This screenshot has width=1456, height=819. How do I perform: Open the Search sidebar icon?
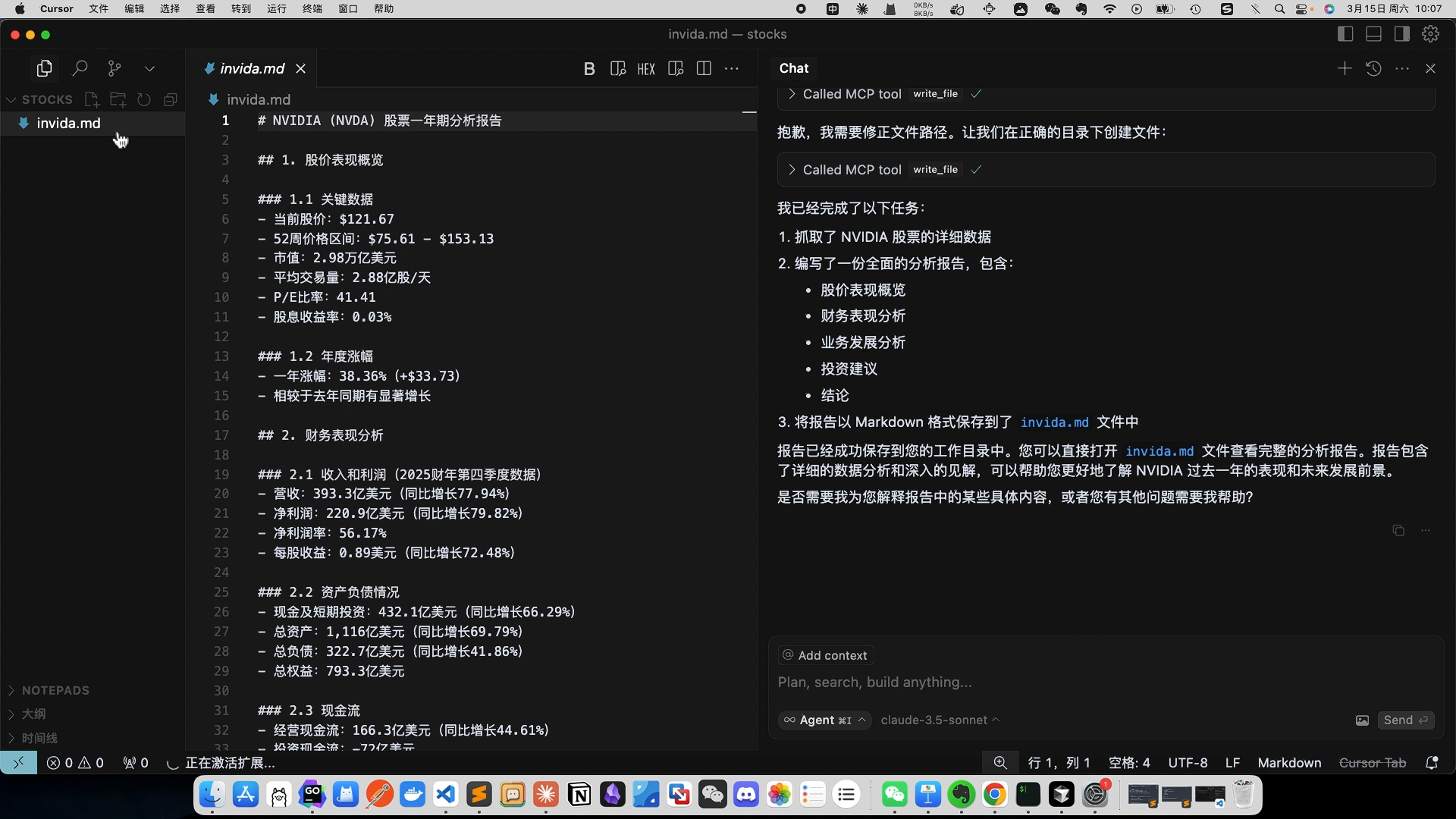[80, 68]
